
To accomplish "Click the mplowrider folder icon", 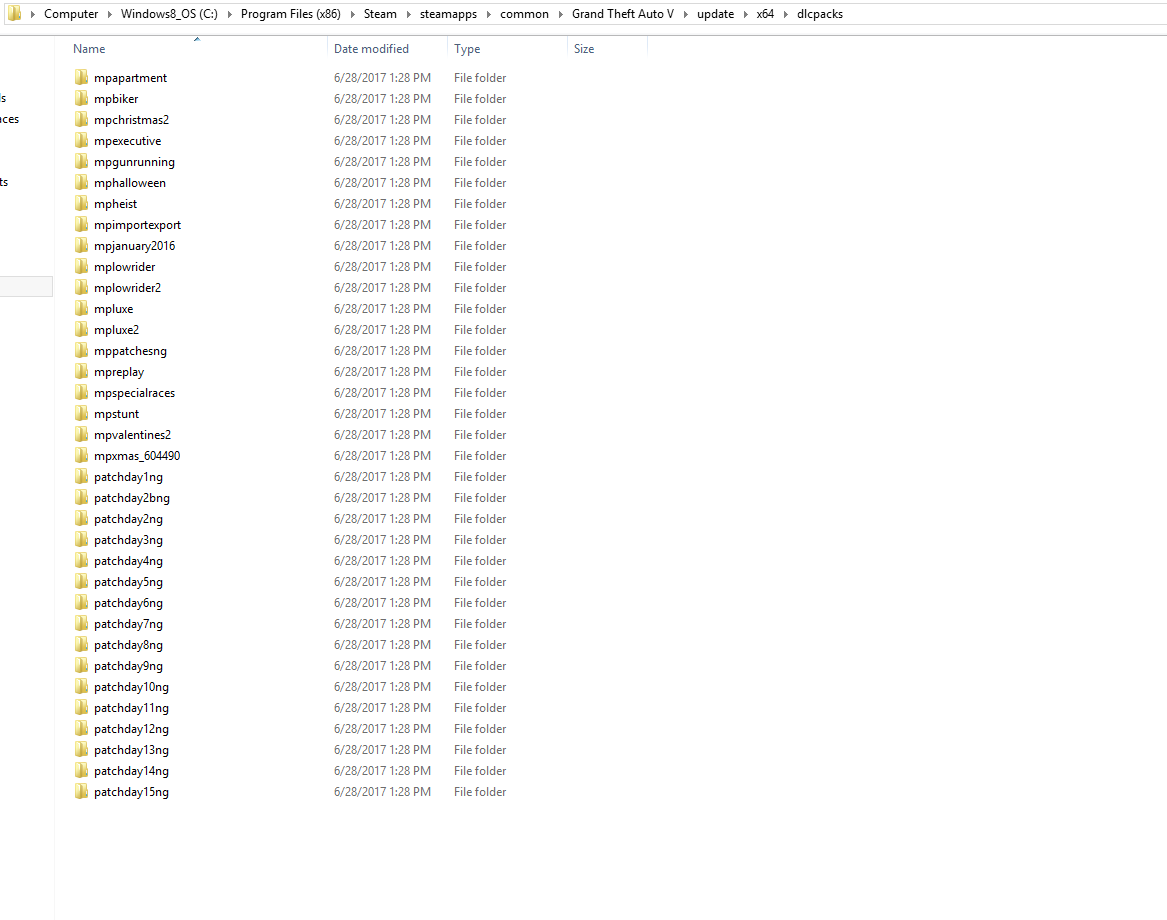I will pos(81,266).
